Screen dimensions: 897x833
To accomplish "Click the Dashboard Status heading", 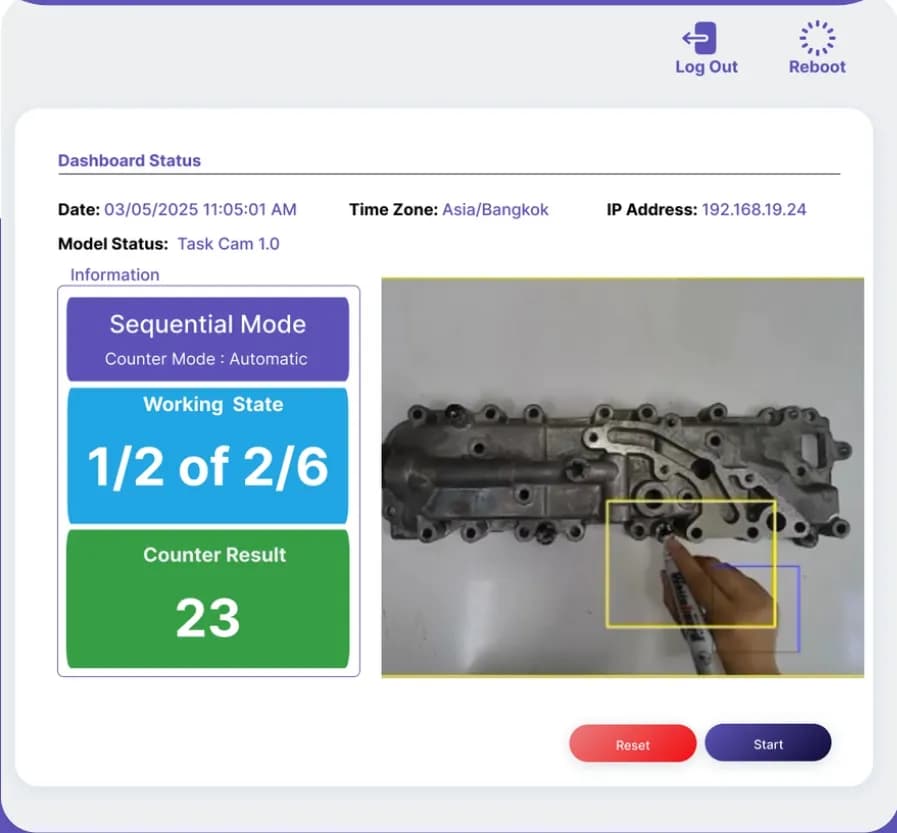I will click(129, 161).
